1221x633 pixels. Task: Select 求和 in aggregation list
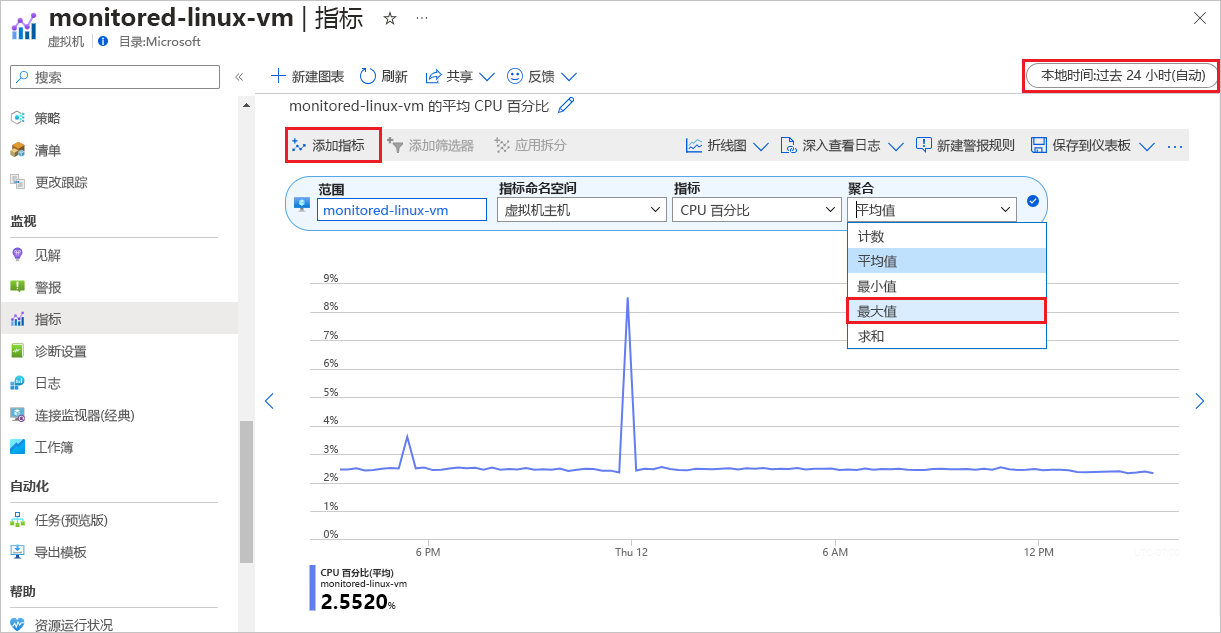947,336
